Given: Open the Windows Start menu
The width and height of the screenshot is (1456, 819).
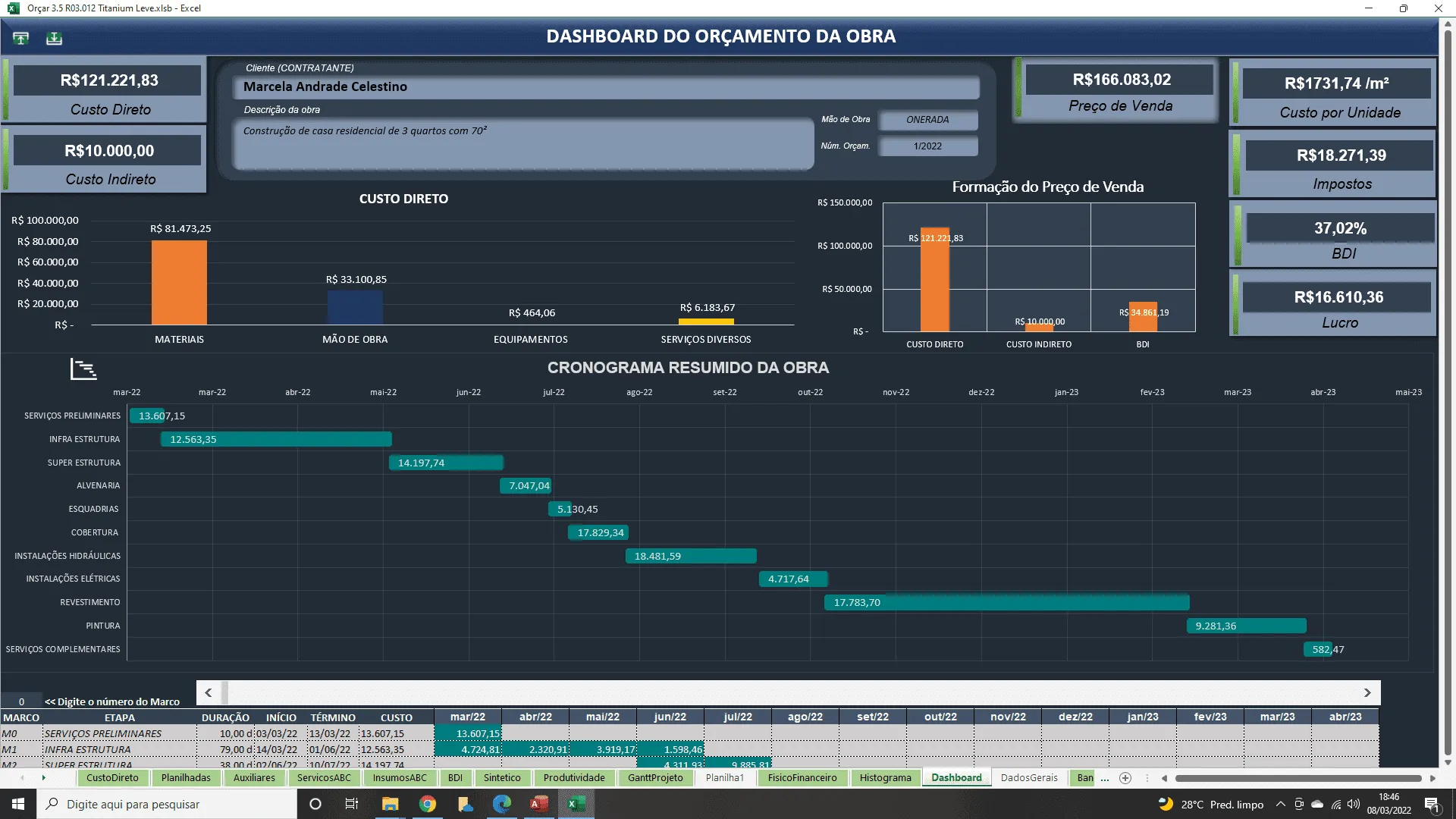Looking at the screenshot, I should pos(18,804).
